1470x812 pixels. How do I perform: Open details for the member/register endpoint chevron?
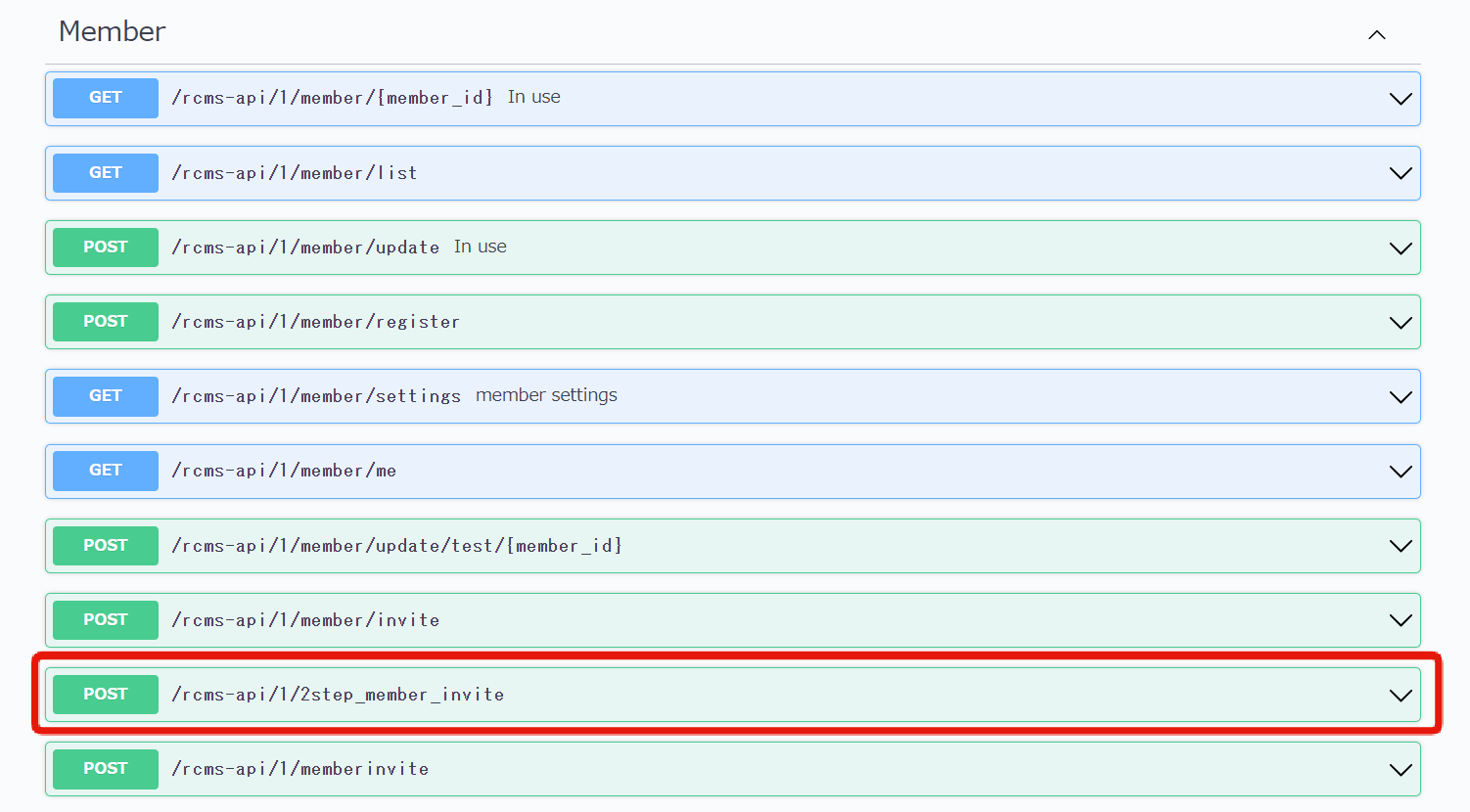[x=1401, y=322]
